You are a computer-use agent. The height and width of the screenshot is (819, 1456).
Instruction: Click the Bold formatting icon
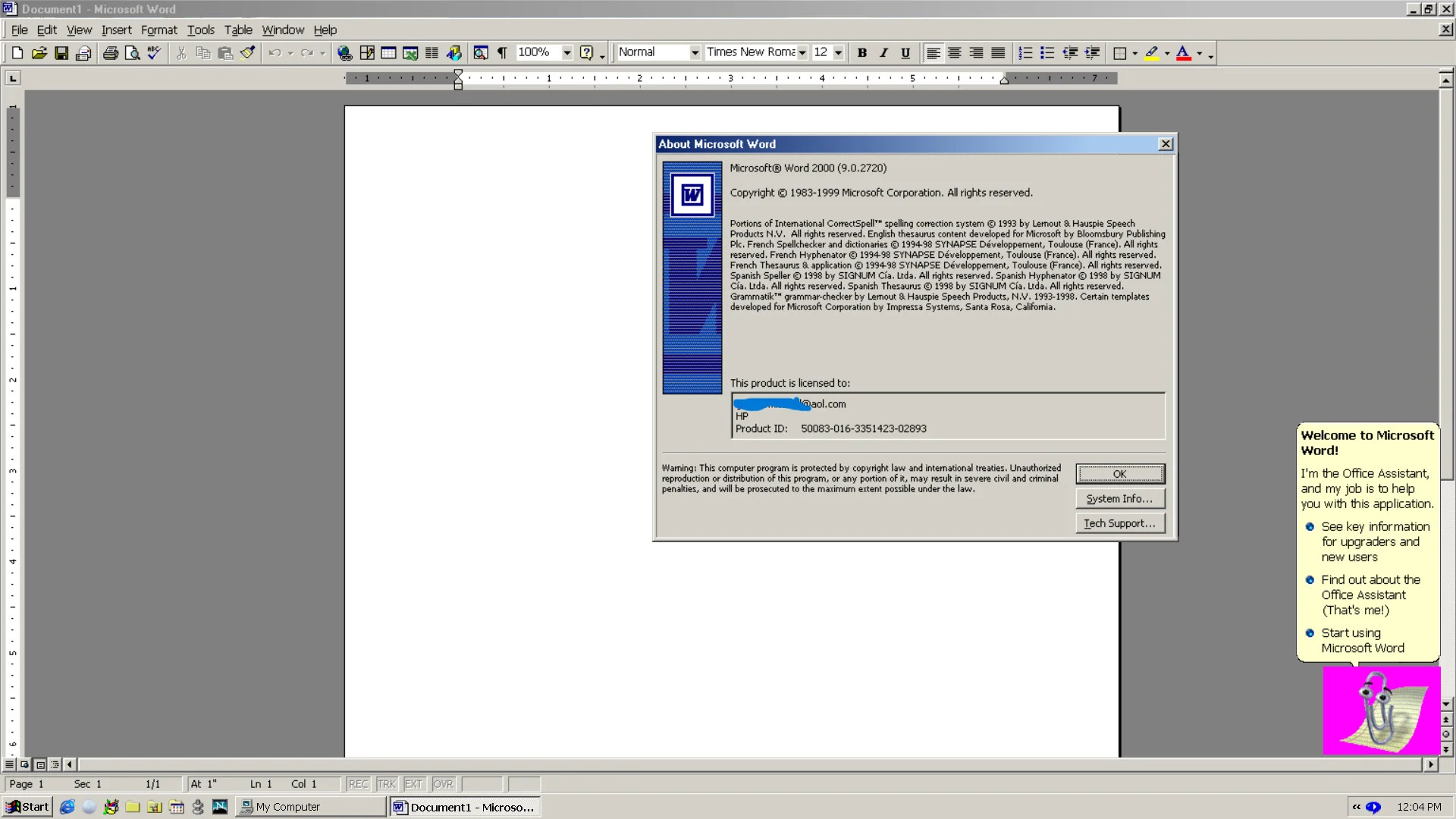862,53
